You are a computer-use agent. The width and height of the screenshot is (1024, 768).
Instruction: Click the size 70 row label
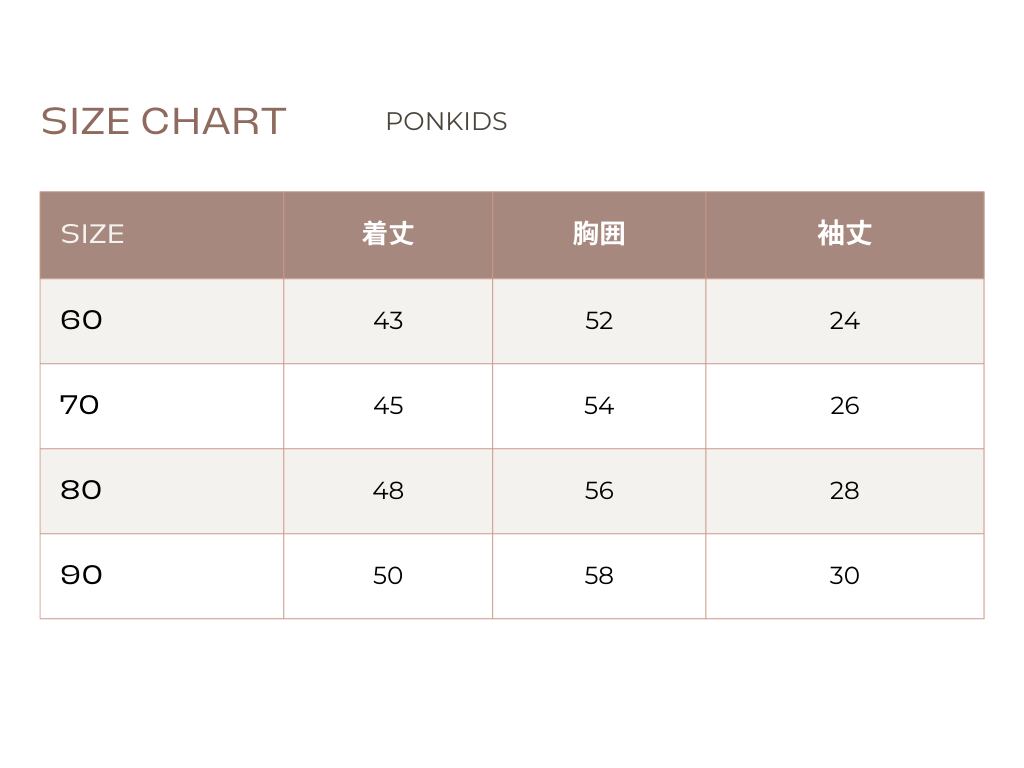click(x=80, y=405)
